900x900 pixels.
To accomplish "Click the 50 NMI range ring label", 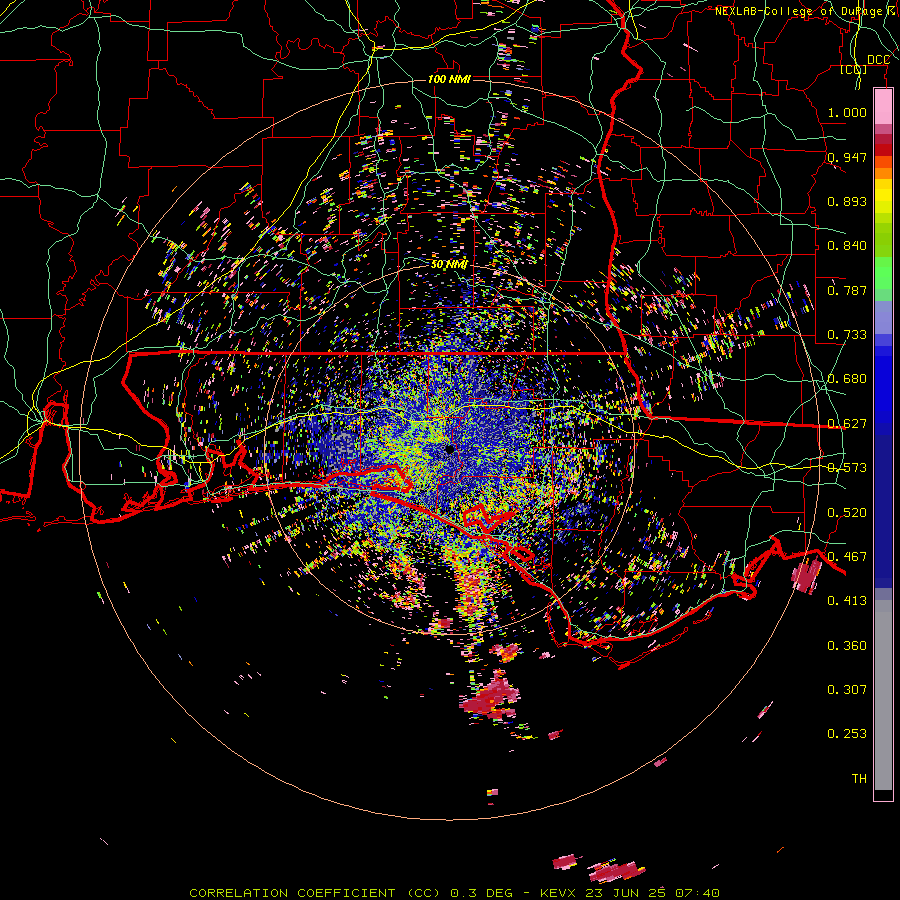I will (449, 264).
